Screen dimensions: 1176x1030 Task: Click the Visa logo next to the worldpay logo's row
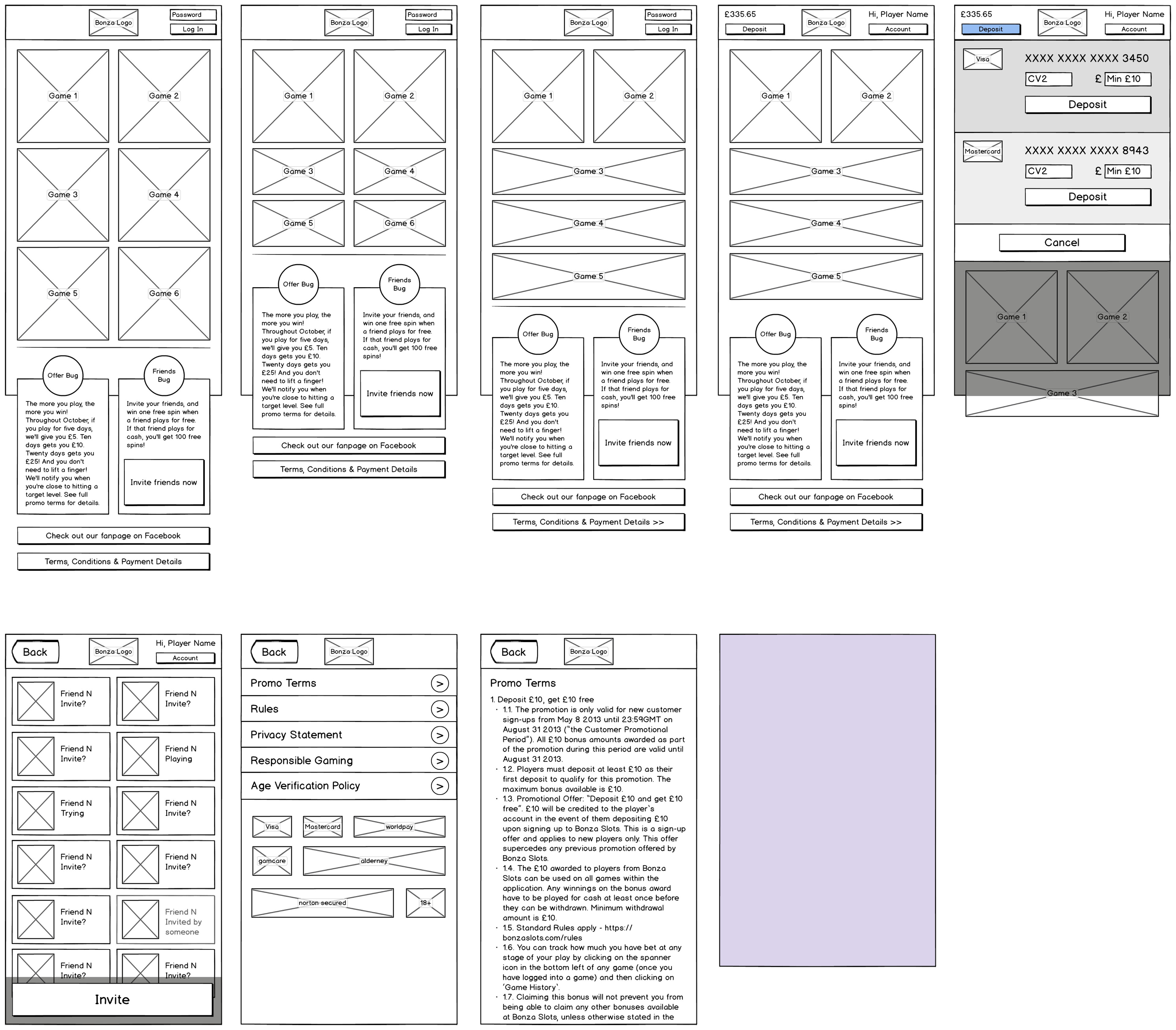(272, 826)
